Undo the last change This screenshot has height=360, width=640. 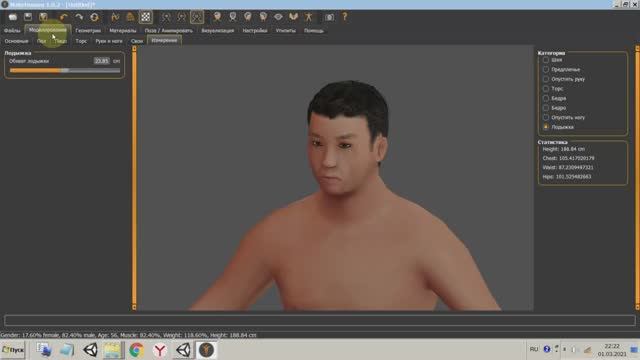(x=63, y=17)
